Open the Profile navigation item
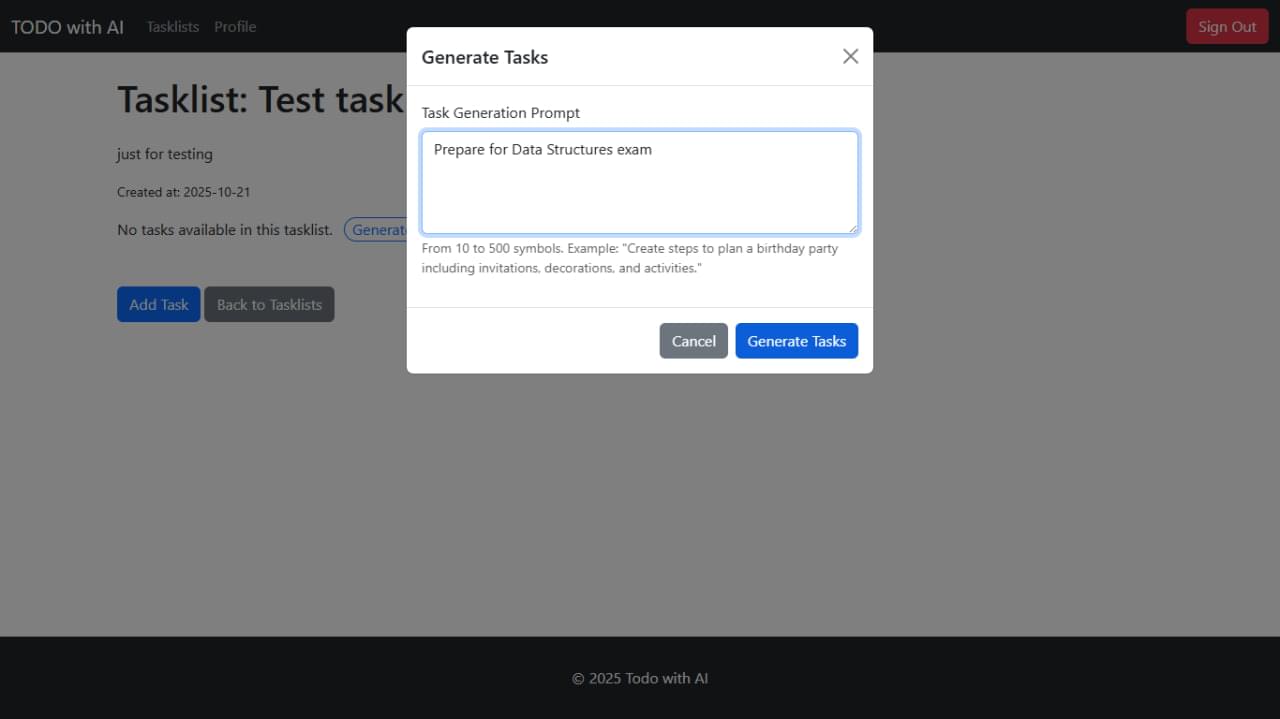 [x=235, y=27]
